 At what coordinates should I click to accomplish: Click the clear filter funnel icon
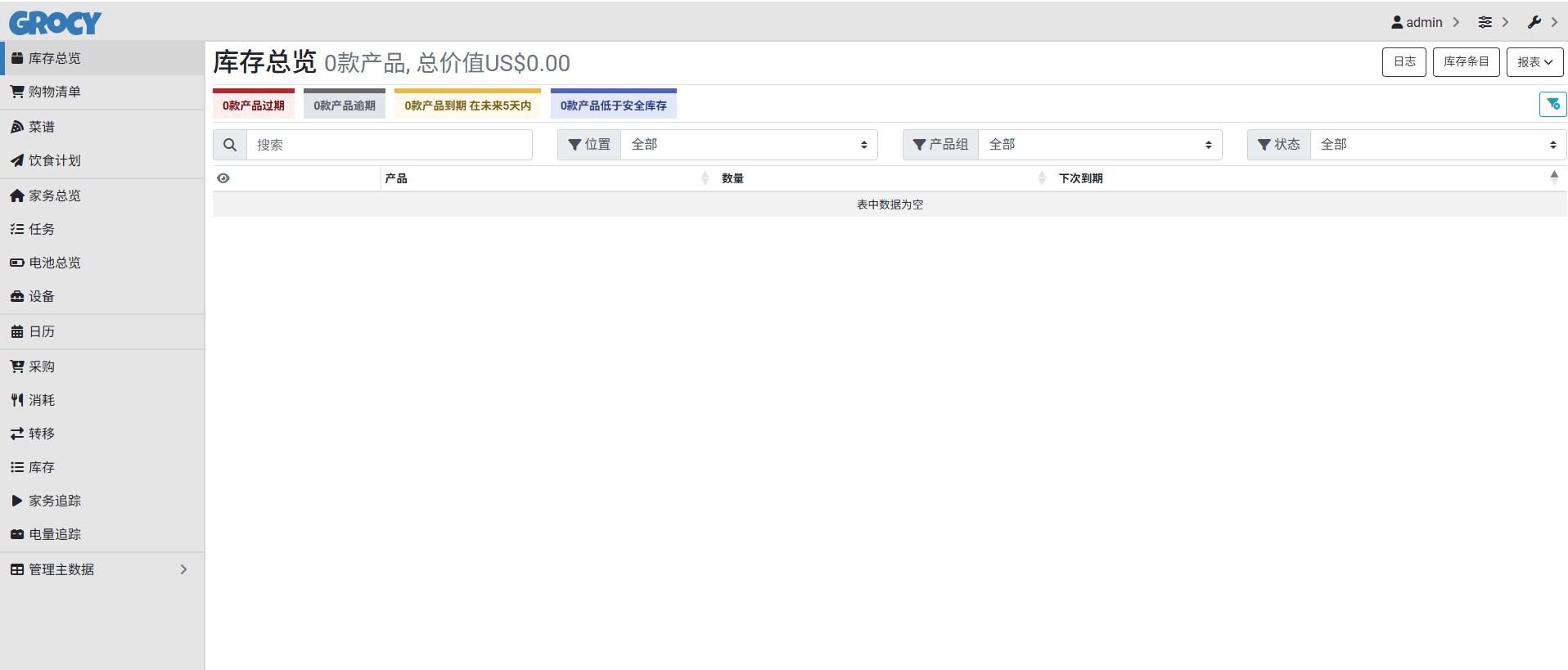tap(1552, 105)
